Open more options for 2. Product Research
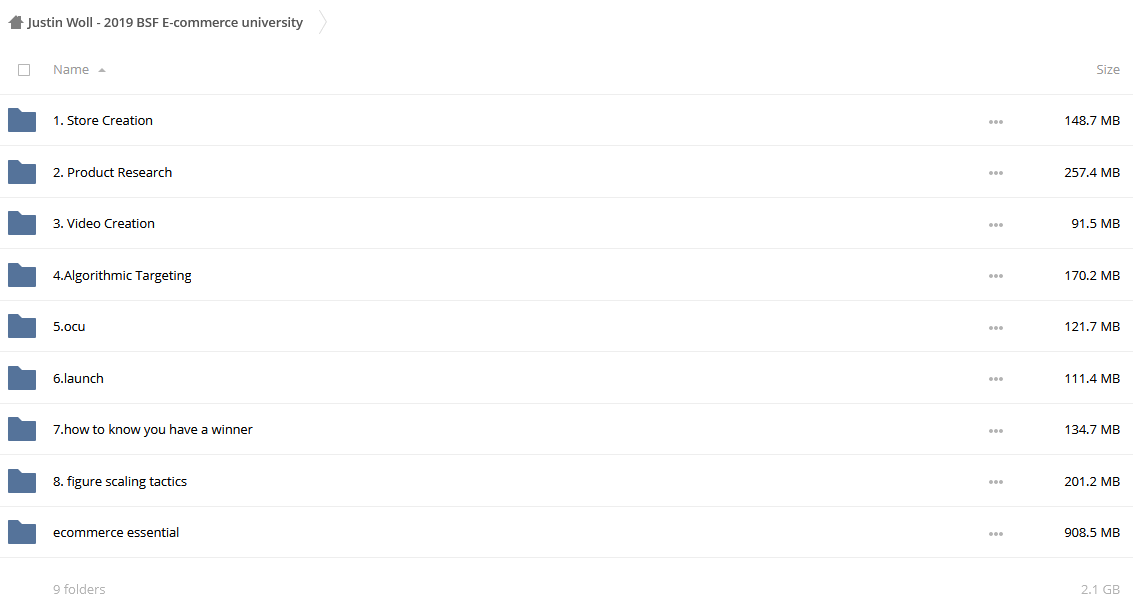The image size is (1133, 614). tap(996, 173)
